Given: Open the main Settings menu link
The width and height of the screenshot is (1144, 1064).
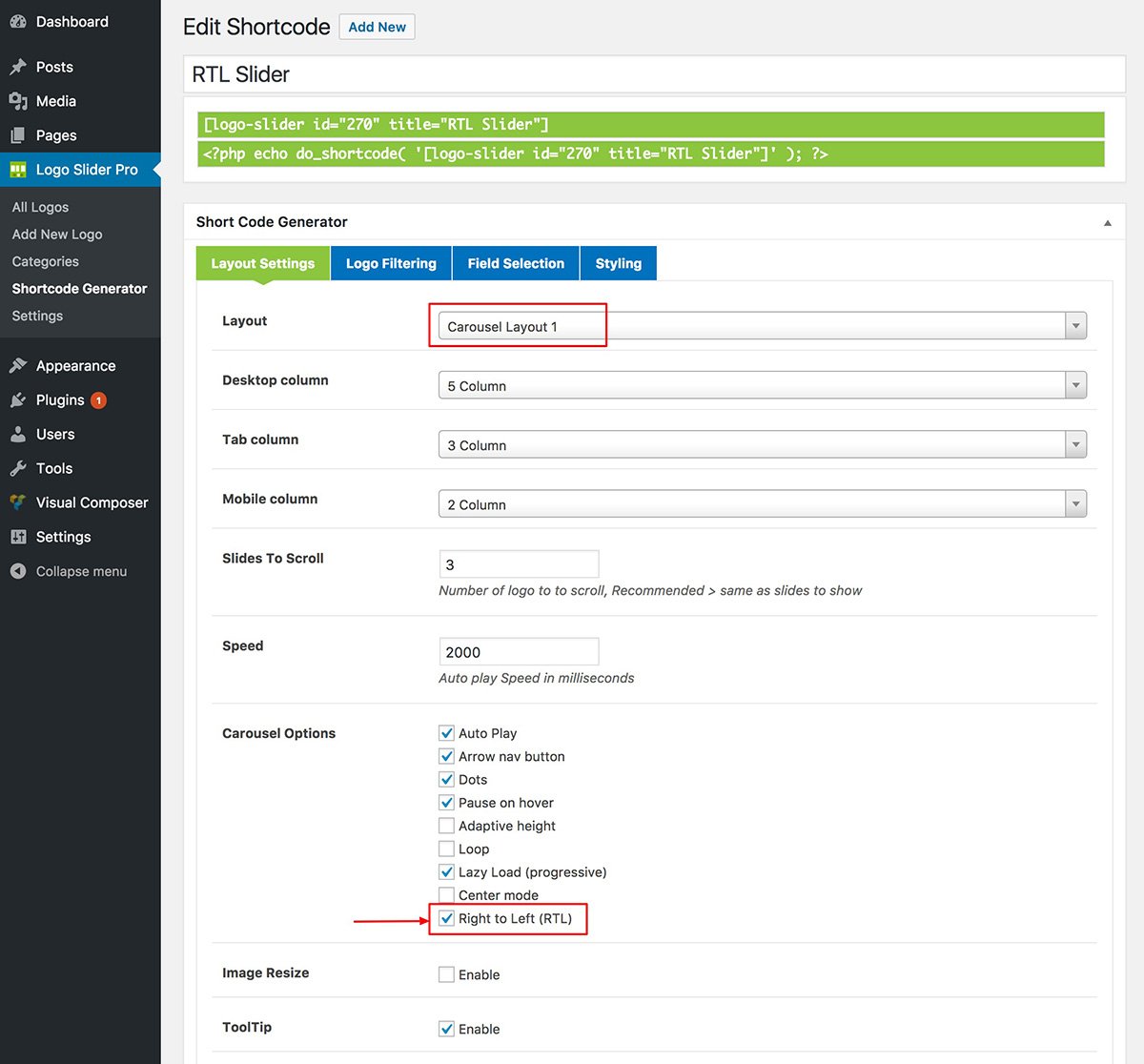Looking at the screenshot, I should pyautogui.click(x=64, y=537).
